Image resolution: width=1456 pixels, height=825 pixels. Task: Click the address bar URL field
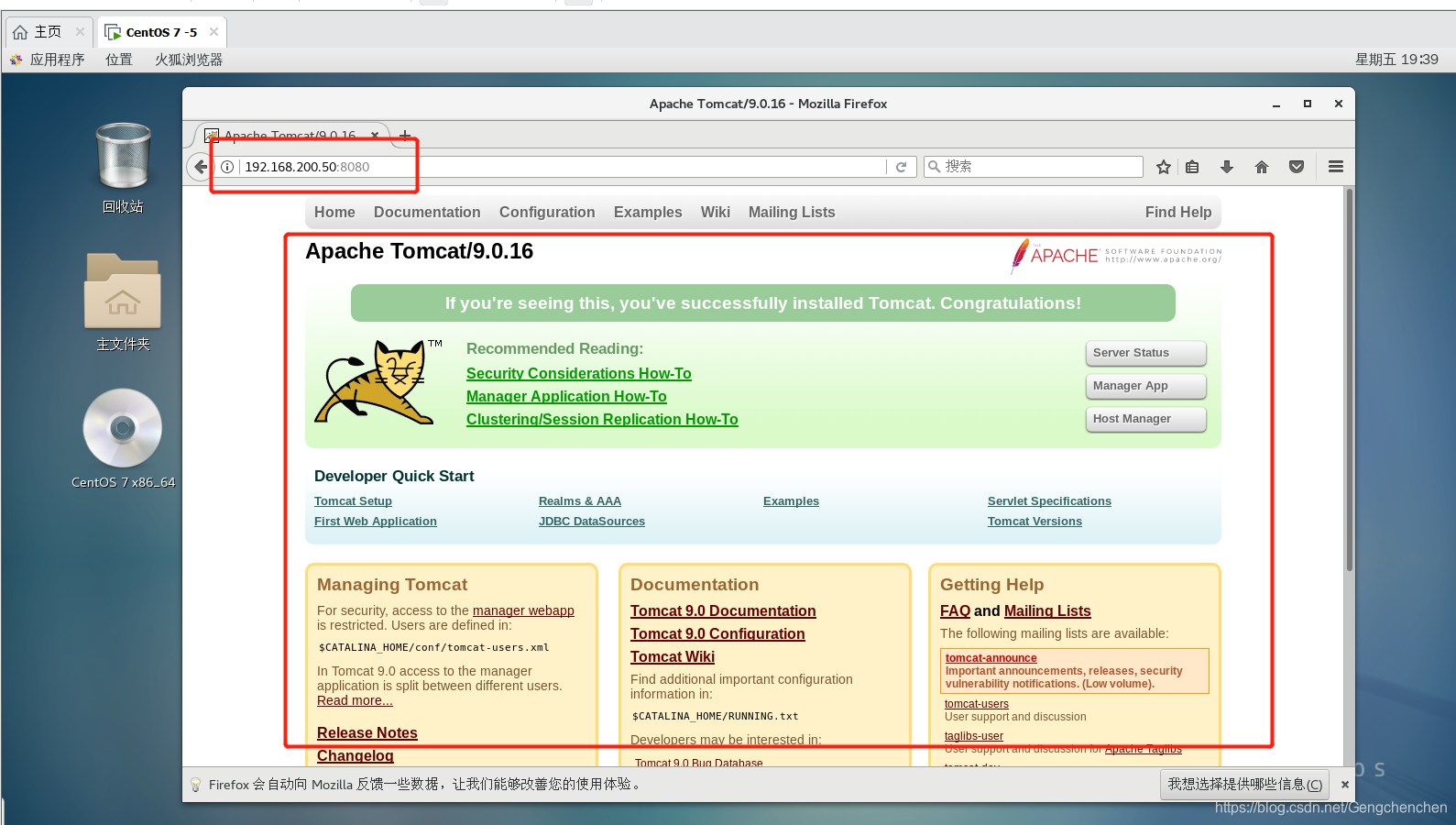[564, 167]
